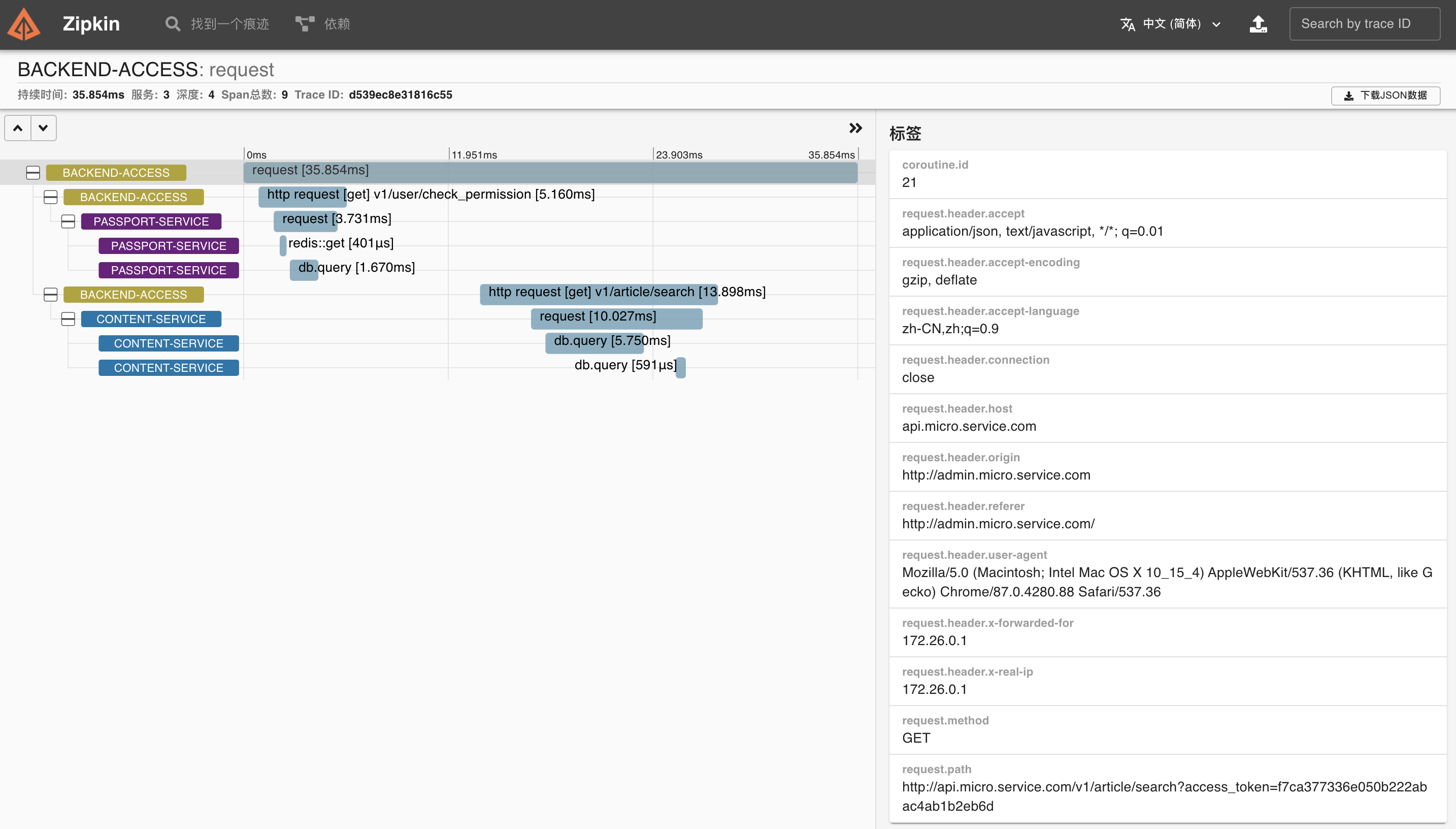Click the Zipkin logo icon
Viewport: 1456px width, 829px height.
[x=24, y=24]
